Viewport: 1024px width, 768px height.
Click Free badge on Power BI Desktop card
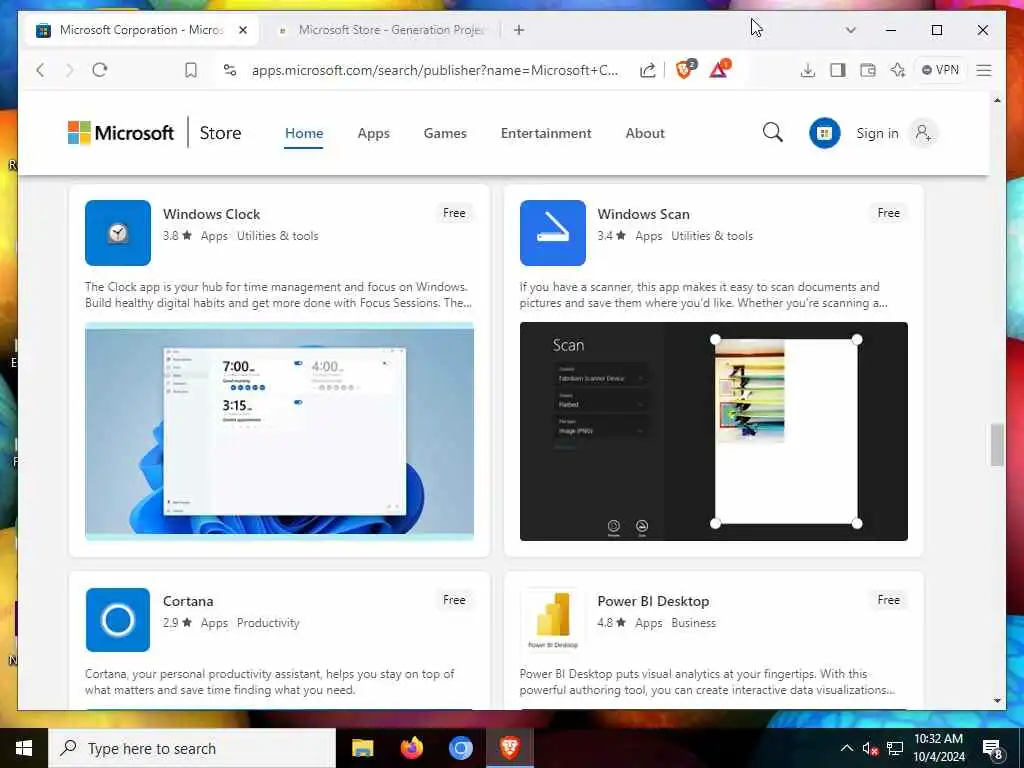point(888,600)
